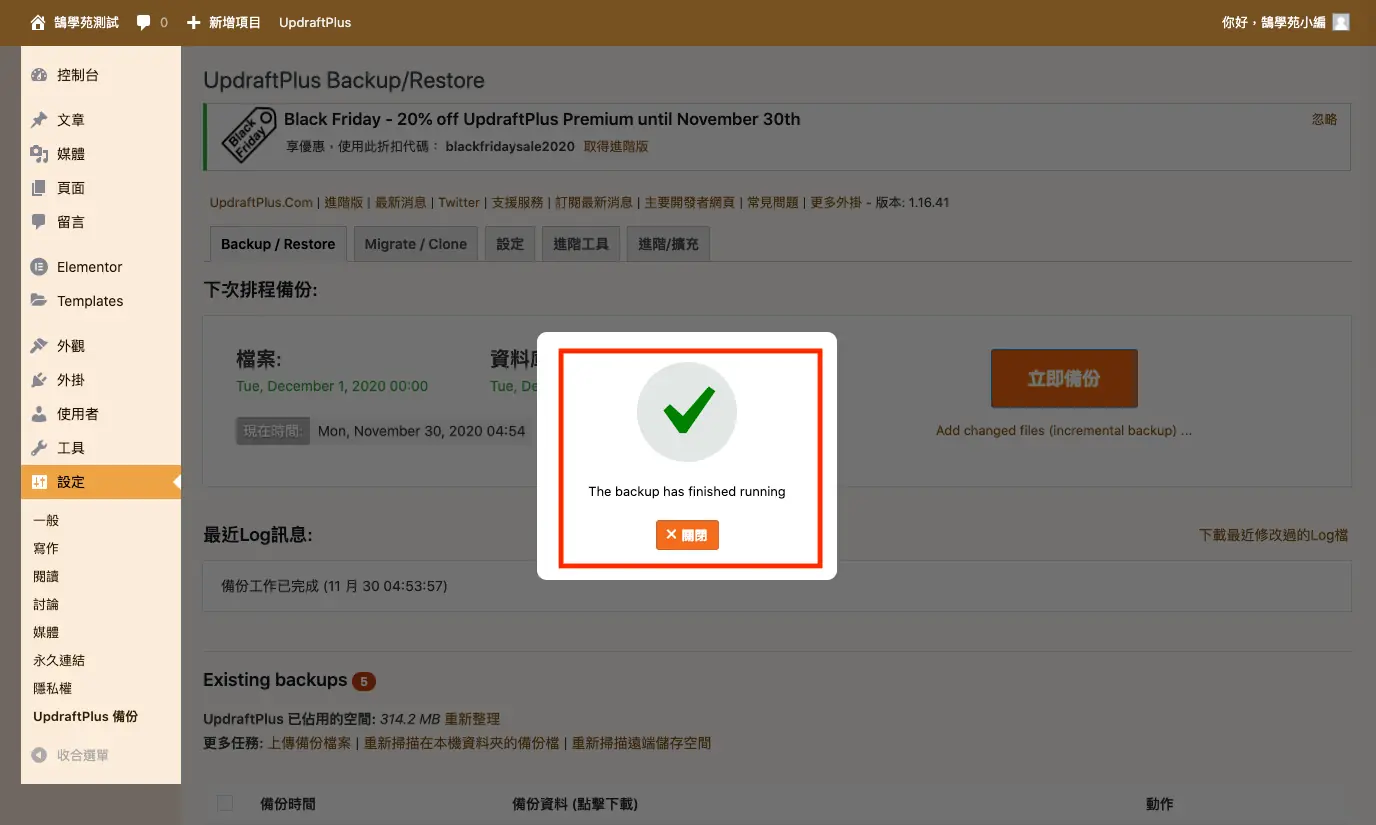This screenshot has height=825, width=1376.
Task: Collapse the sidebar with 收合選單
Action: click(x=71, y=756)
